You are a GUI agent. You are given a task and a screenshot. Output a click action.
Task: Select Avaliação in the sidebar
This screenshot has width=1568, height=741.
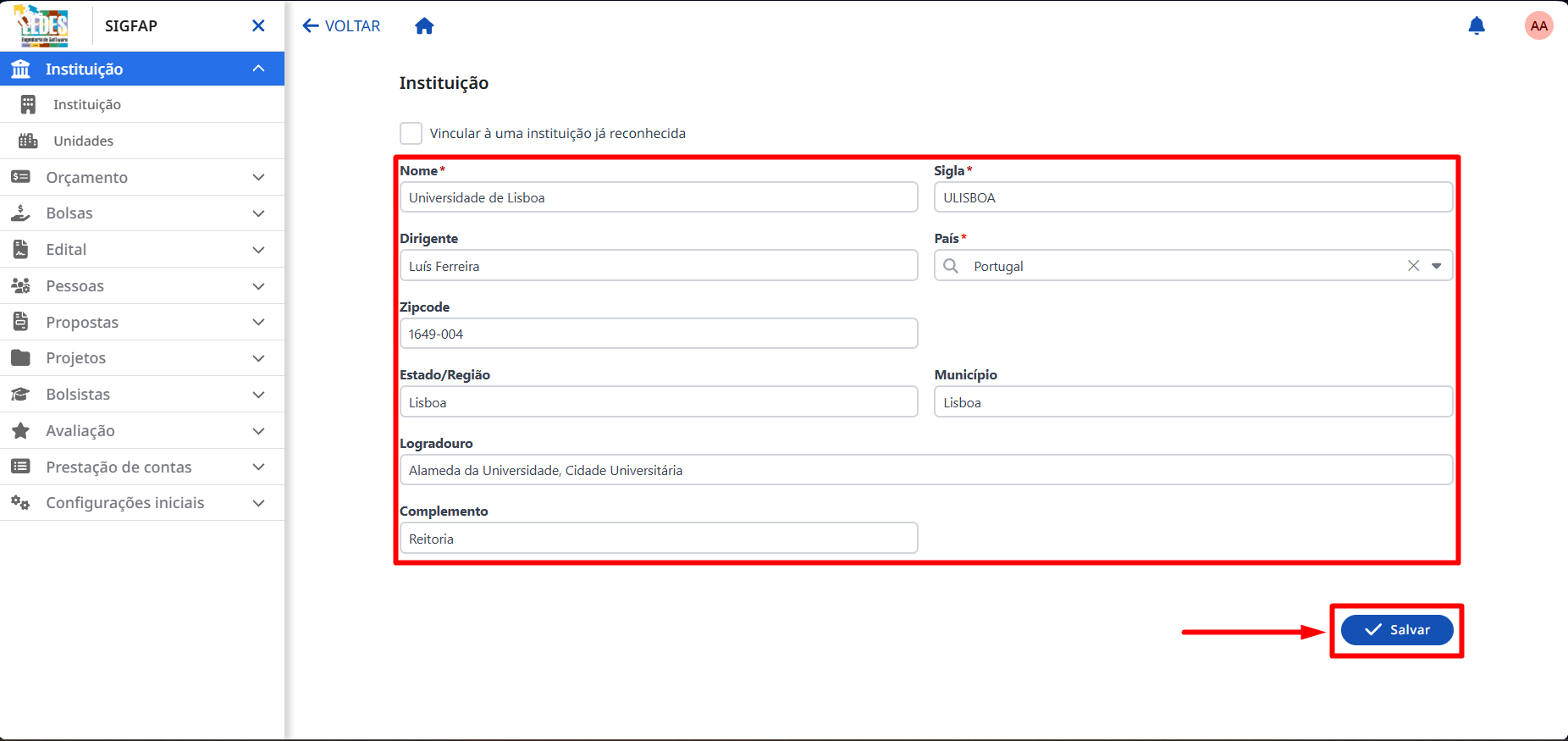[142, 431]
